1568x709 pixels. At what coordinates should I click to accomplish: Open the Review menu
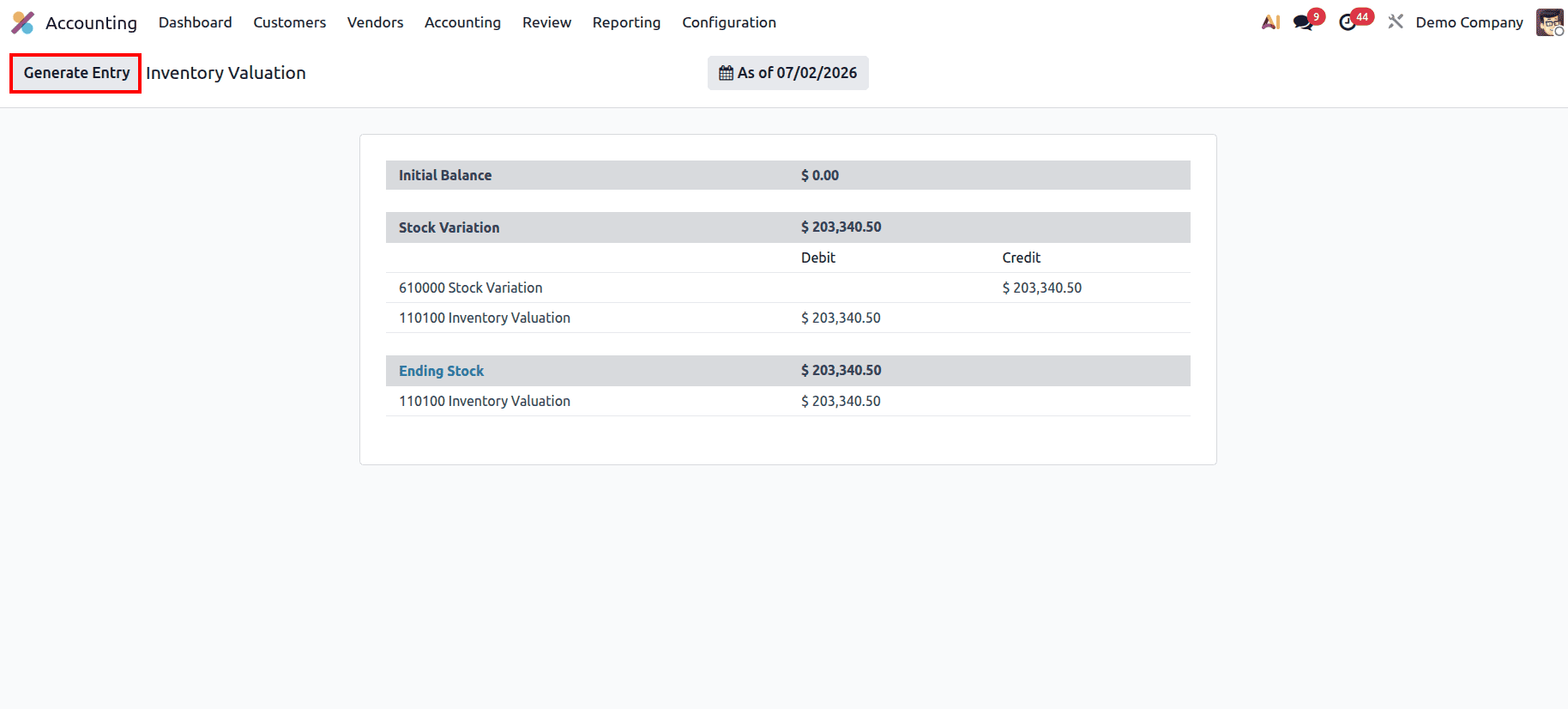[546, 22]
